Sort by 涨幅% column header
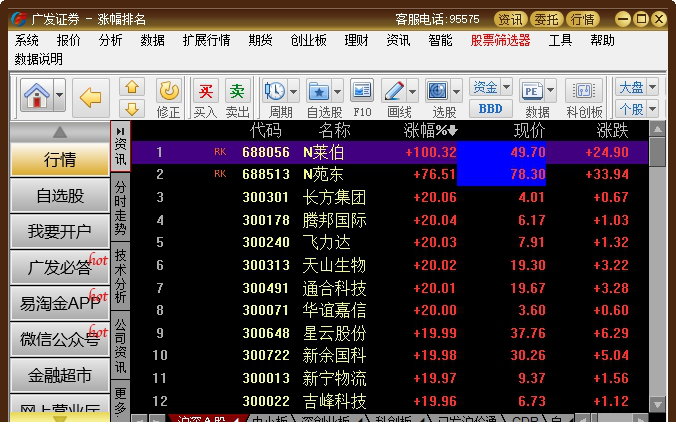Screen dimensions: 676x438 pos(430,130)
